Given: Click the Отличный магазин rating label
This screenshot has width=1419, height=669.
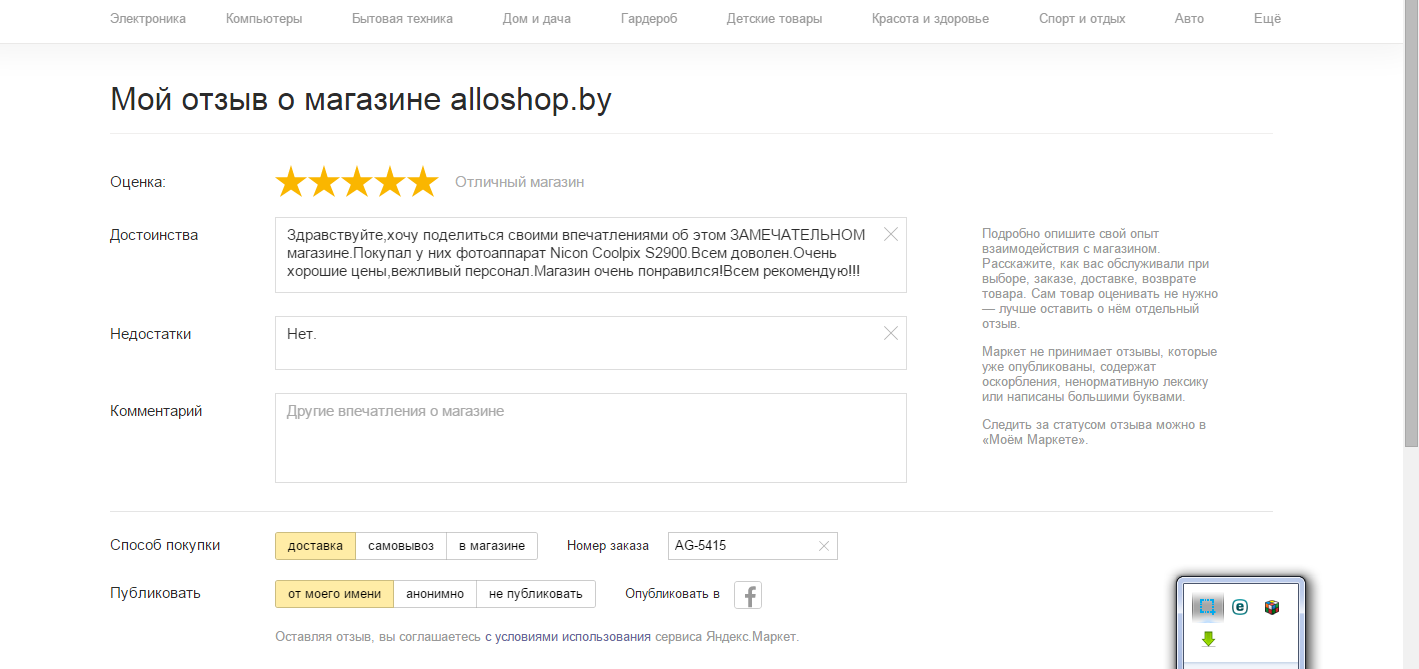Looking at the screenshot, I should coord(520,182).
